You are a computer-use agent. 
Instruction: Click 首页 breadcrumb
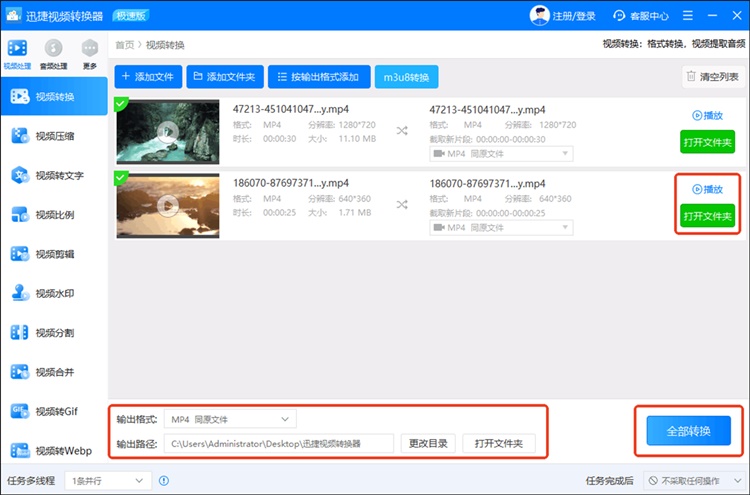125,45
